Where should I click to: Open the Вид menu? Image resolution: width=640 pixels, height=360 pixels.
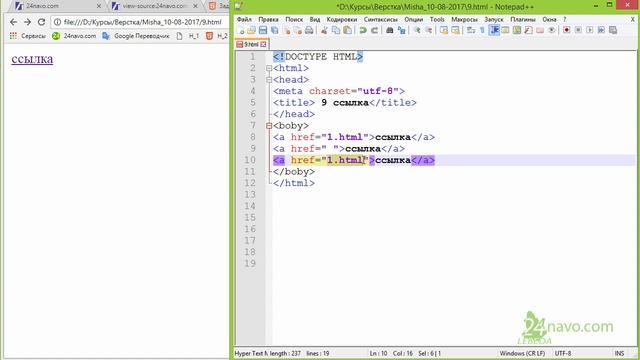click(315, 19)
